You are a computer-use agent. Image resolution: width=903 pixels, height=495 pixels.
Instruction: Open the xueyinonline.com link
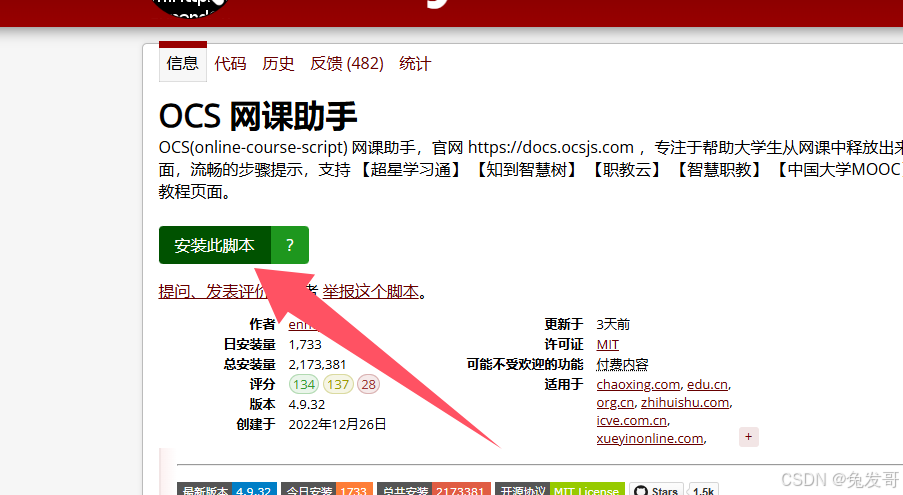point(650,439)
